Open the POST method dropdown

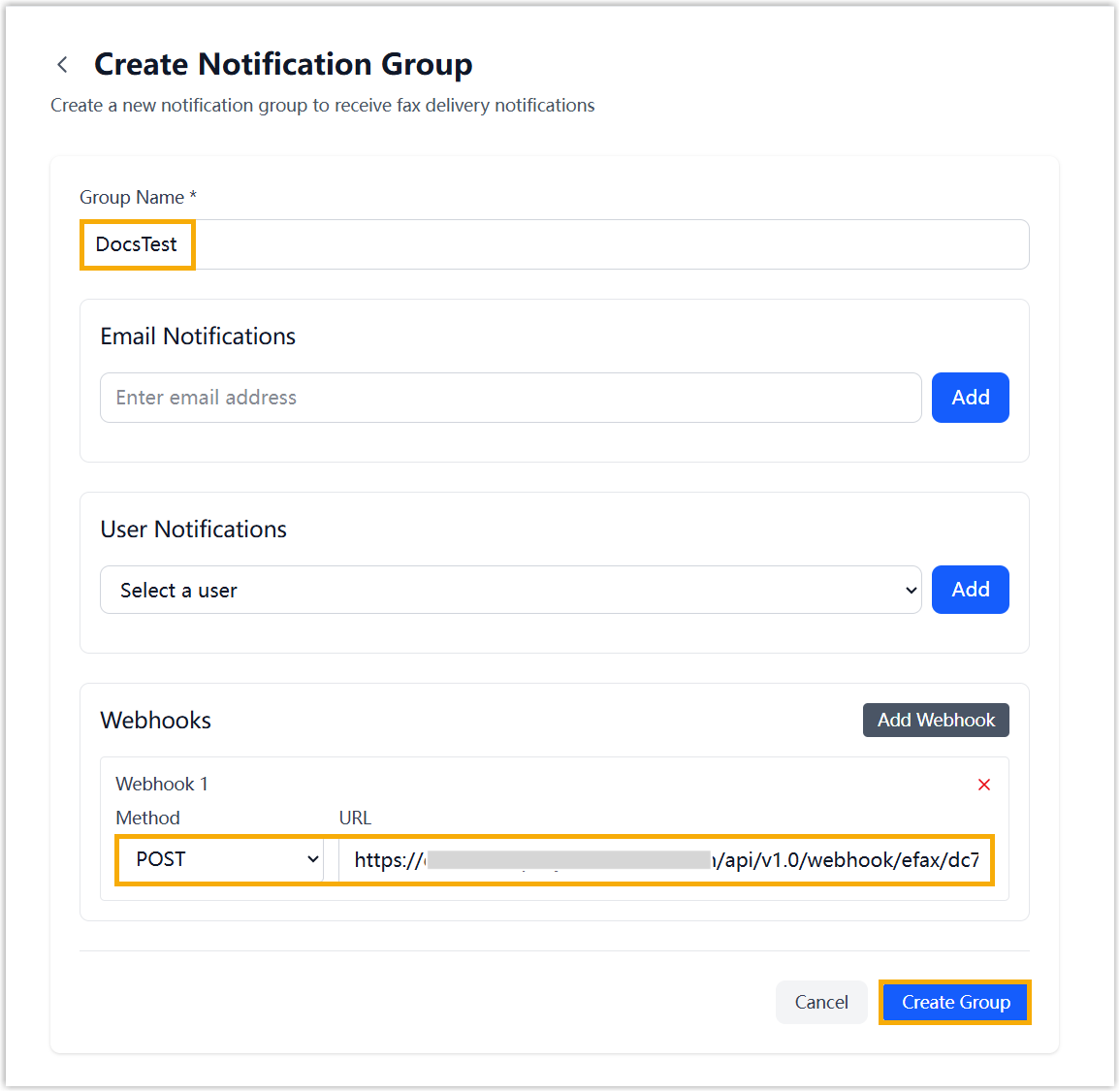click(x=220, y=859)
